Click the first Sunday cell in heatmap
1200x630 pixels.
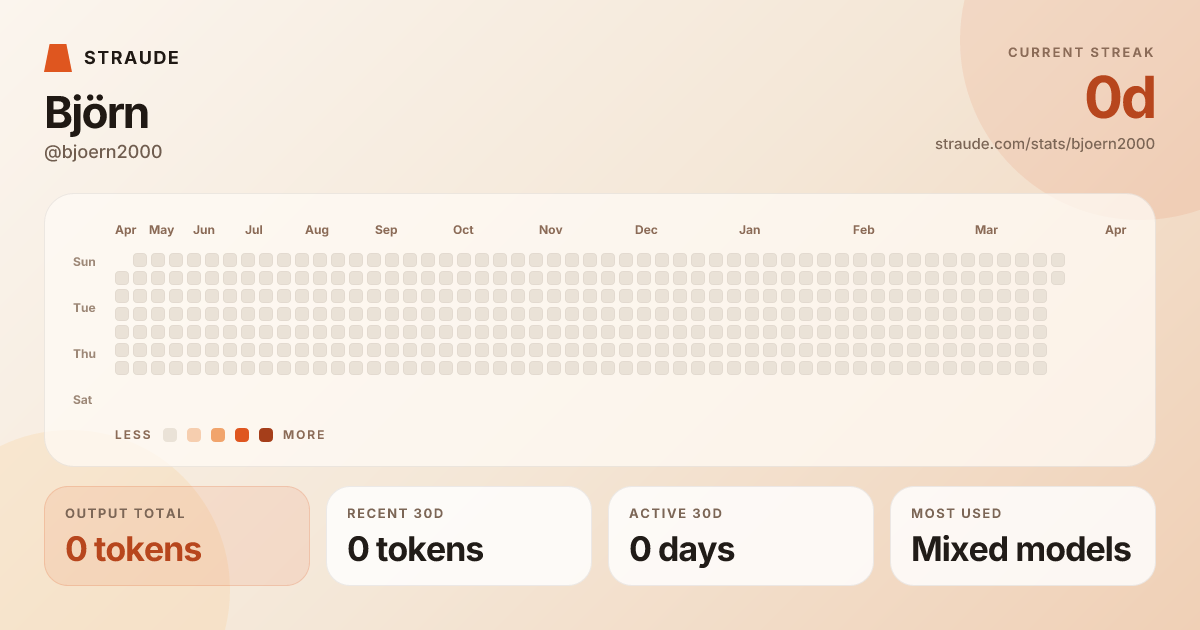140,260
